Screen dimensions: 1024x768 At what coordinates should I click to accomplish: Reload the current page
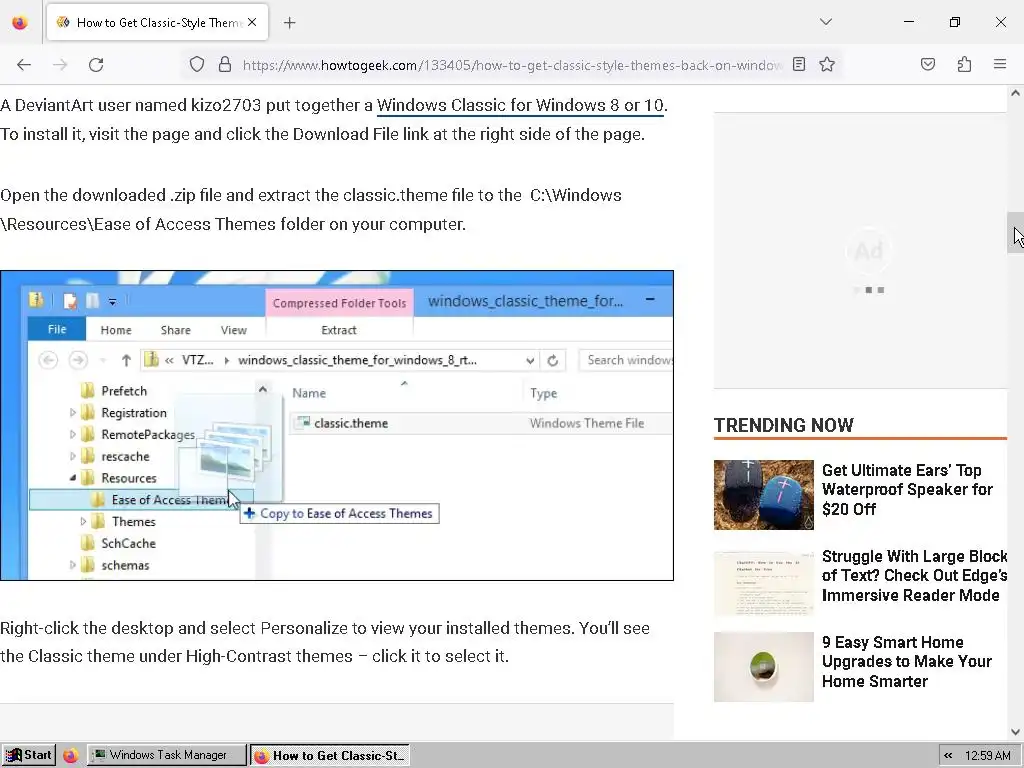[x=96, y=65]
